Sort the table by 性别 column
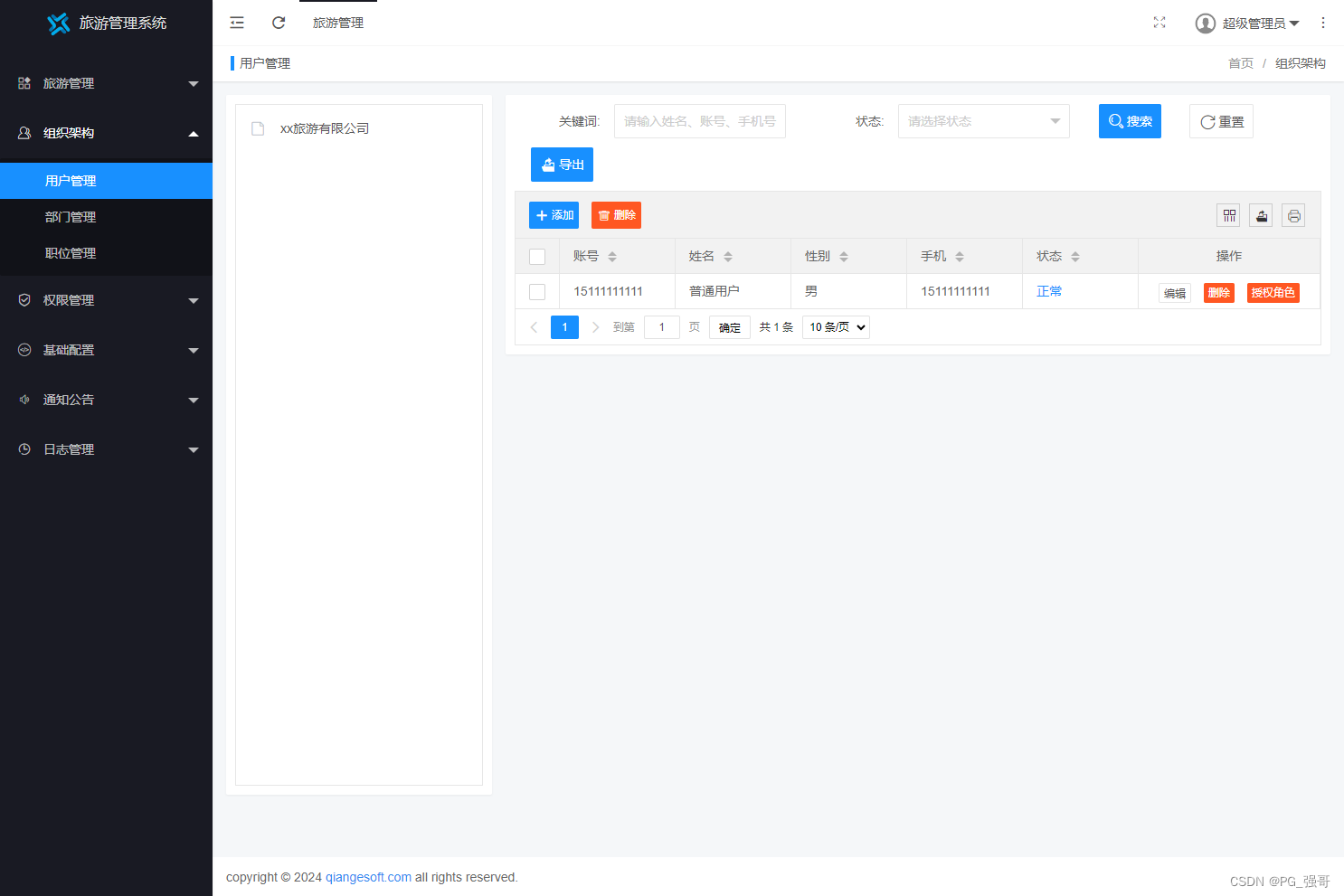 pos(844,257)
